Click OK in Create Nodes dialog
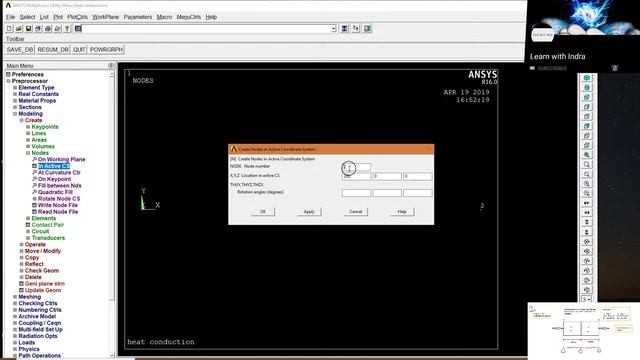Image resolution: width=640 pixels, height=360 pixels. pos(263,211)
